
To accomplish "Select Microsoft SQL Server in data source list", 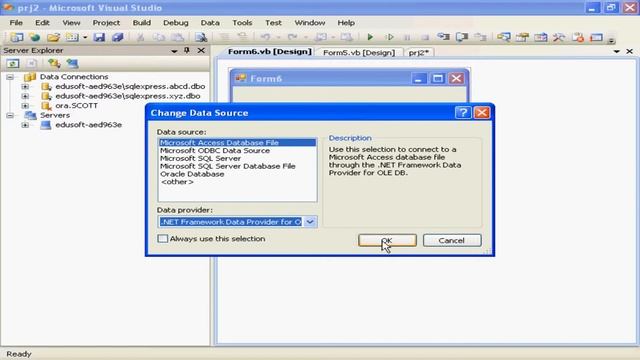I will [237, 158].
